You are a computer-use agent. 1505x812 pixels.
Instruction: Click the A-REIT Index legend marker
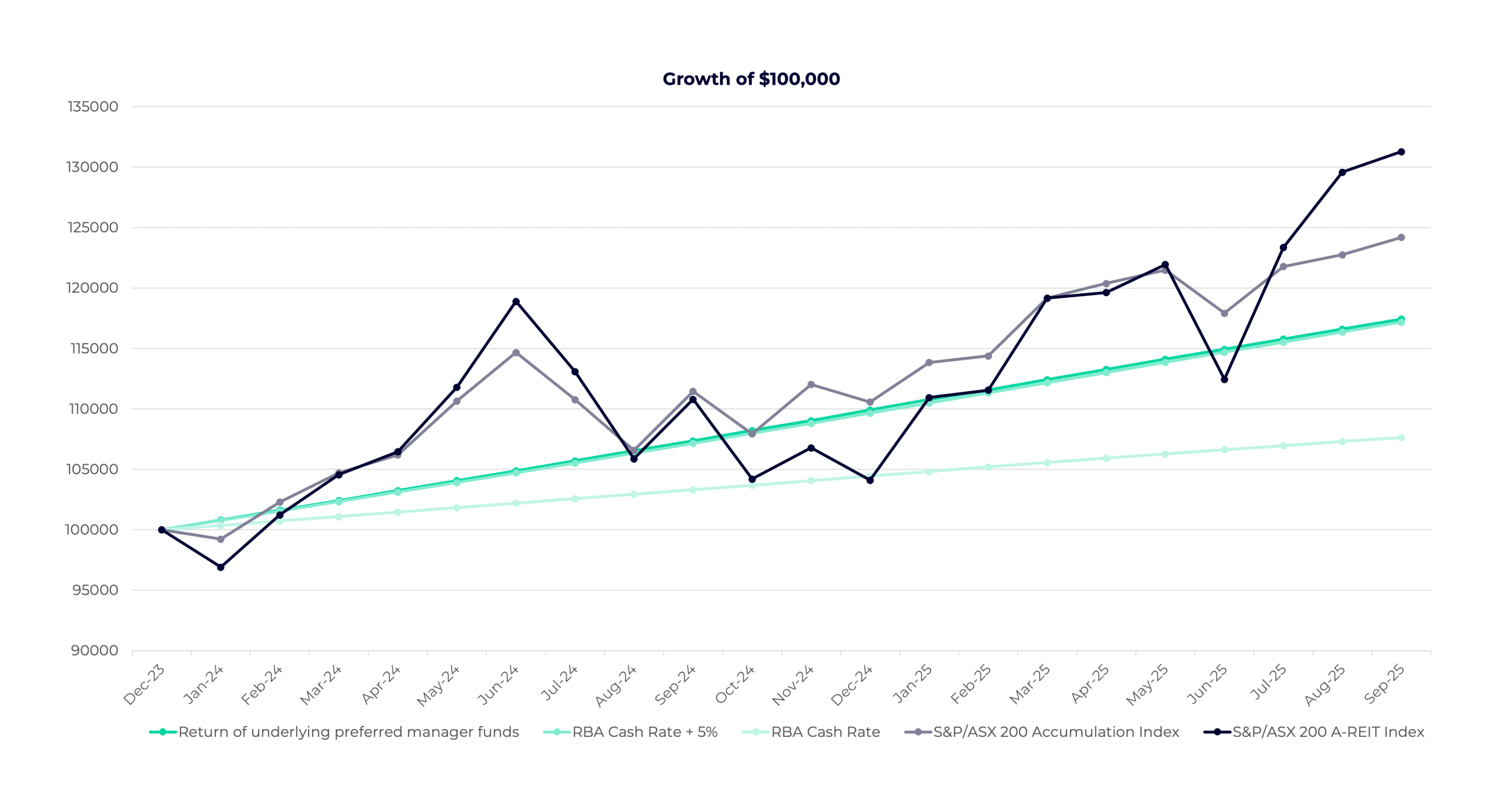coord(1217,732)
